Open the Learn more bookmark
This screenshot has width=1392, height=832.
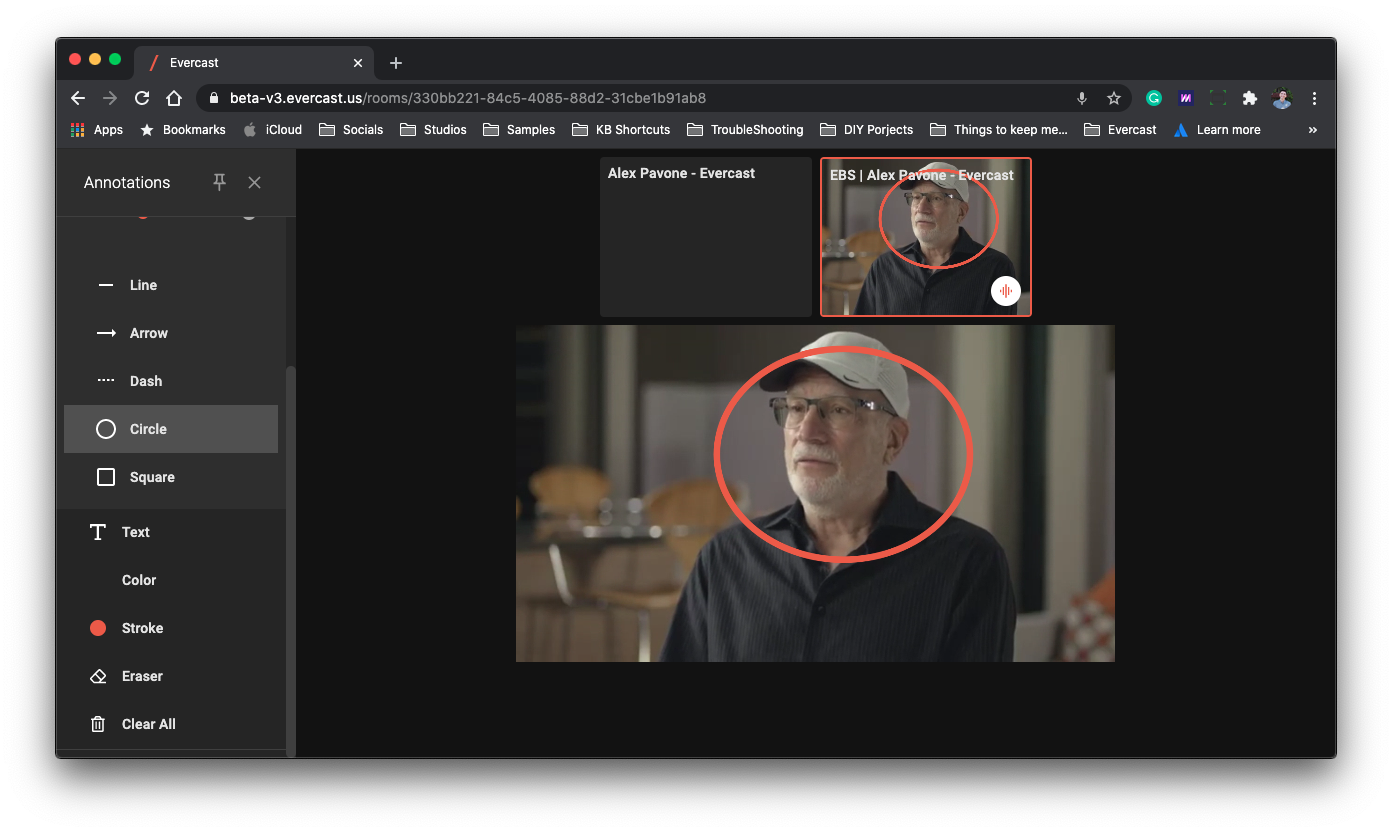pyautogui.click(x=1217, y=130)
